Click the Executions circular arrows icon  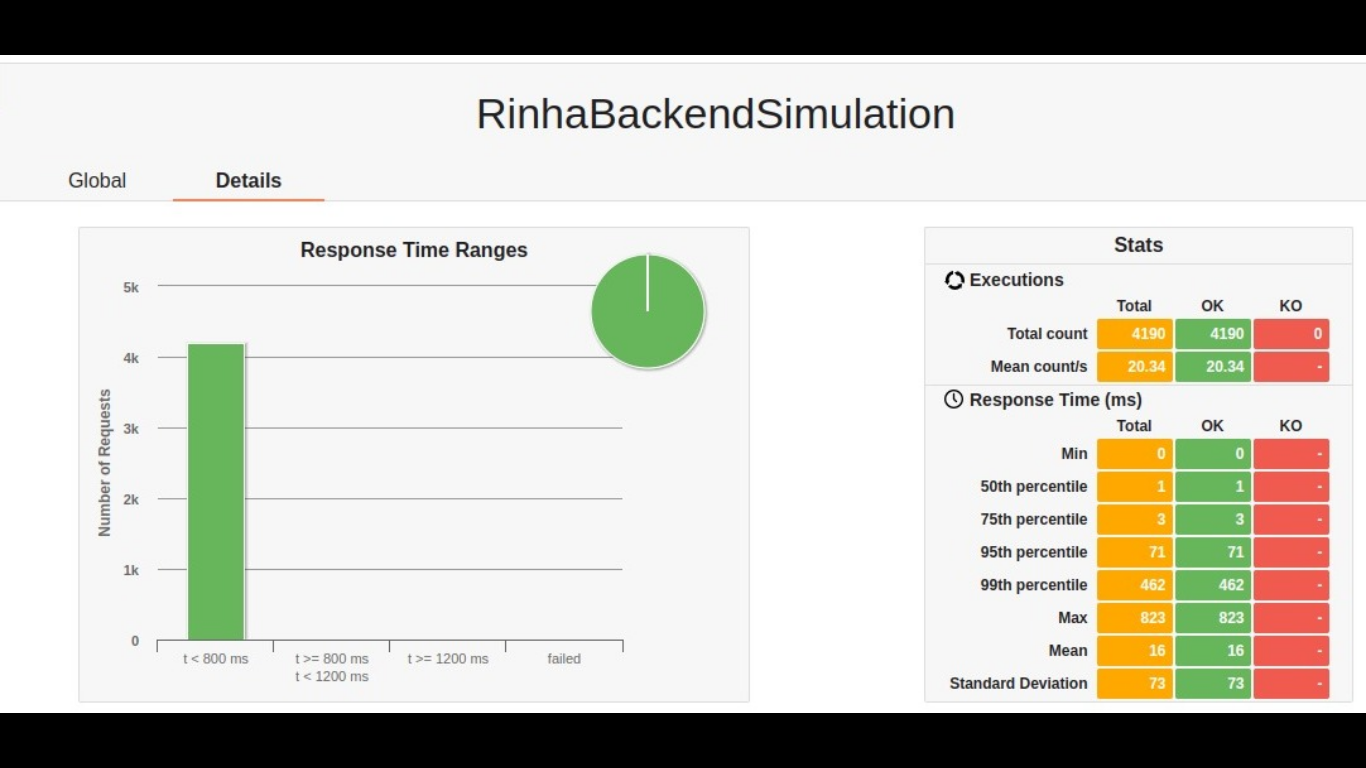click(954, 280)
